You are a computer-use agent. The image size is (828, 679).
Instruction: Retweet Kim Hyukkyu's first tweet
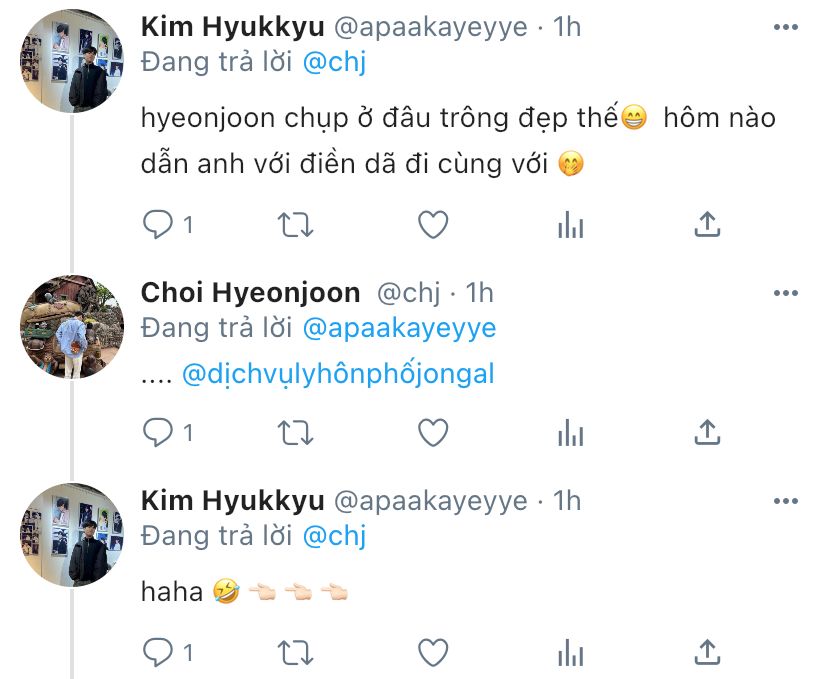(294, 226)
